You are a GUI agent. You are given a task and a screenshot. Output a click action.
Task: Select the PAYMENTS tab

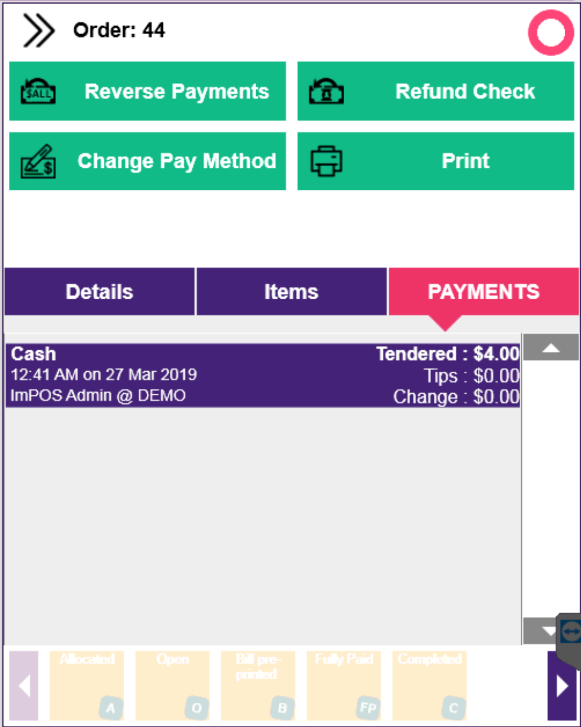click(x=484, y=292)
